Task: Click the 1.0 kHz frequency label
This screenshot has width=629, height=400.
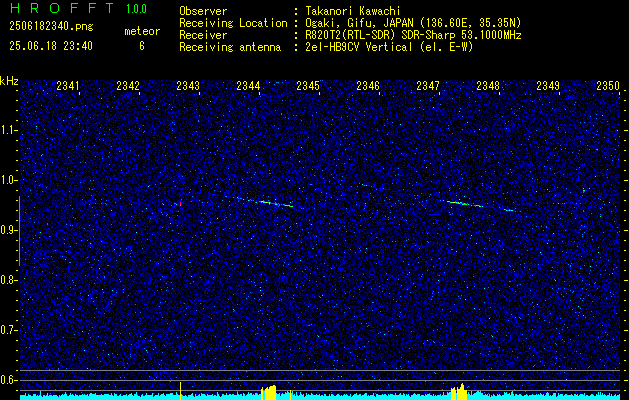Action: tap(8, 180)
